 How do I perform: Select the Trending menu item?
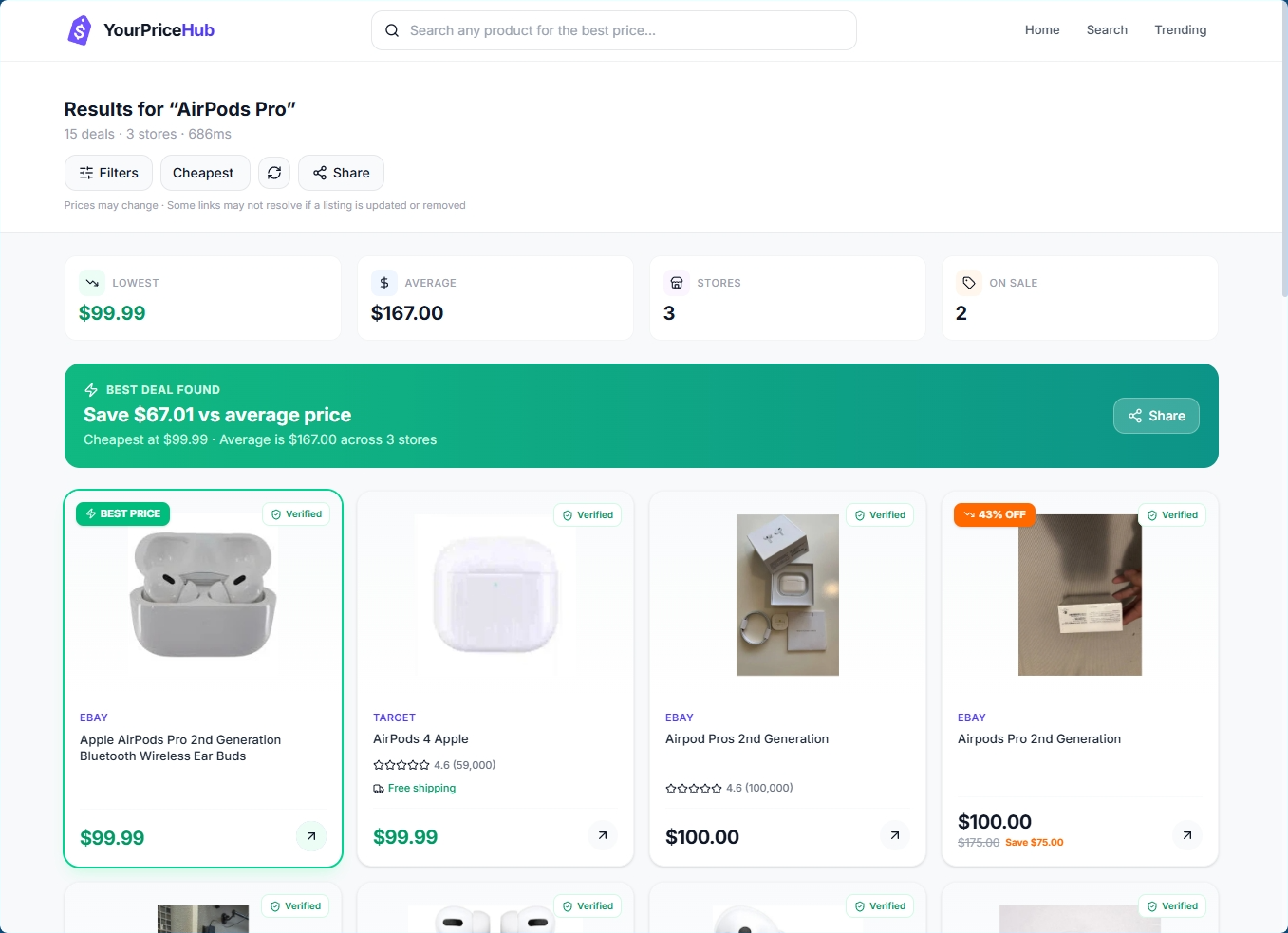(1180, 29)
